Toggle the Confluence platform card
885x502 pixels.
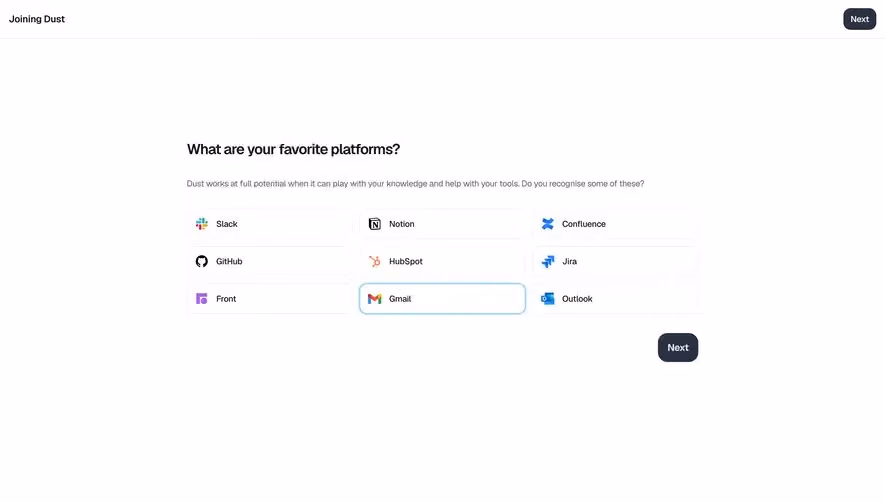pyautogui.click(x=615, y=224)
